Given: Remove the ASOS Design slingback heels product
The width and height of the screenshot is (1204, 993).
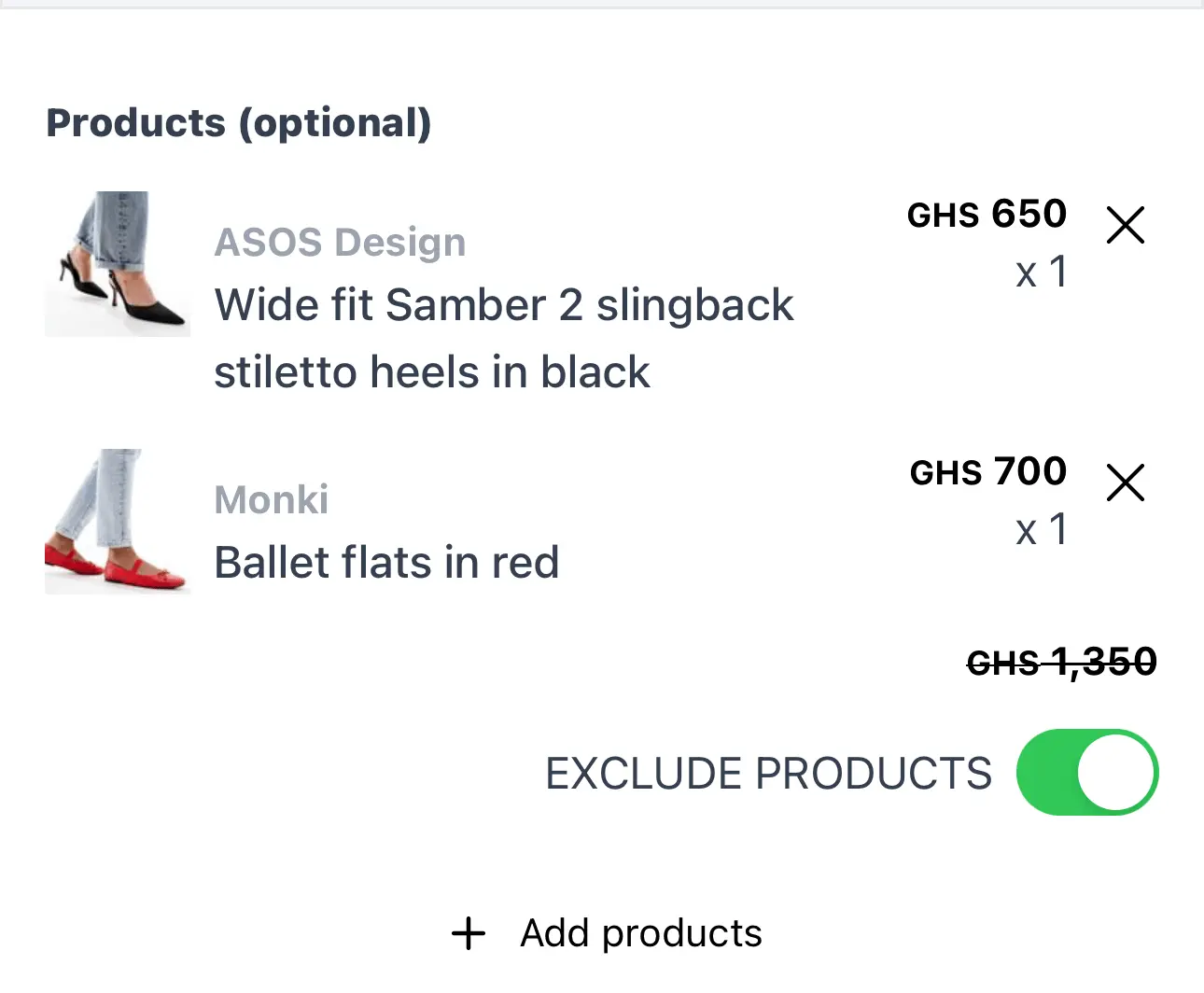Looking at the screenshot, I should coord(1125,225).
